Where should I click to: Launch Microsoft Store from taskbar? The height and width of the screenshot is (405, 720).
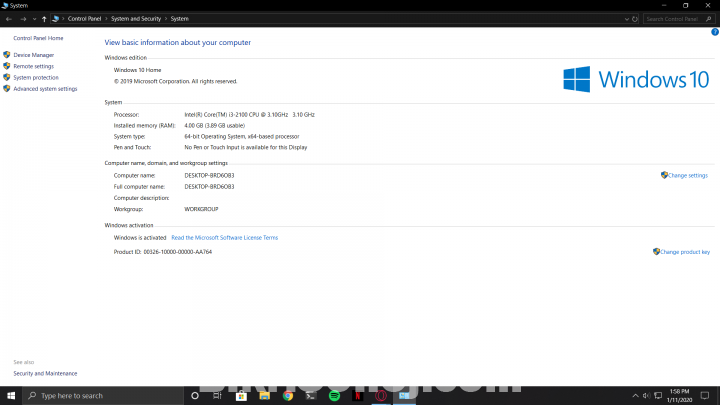tap(241, 395)
